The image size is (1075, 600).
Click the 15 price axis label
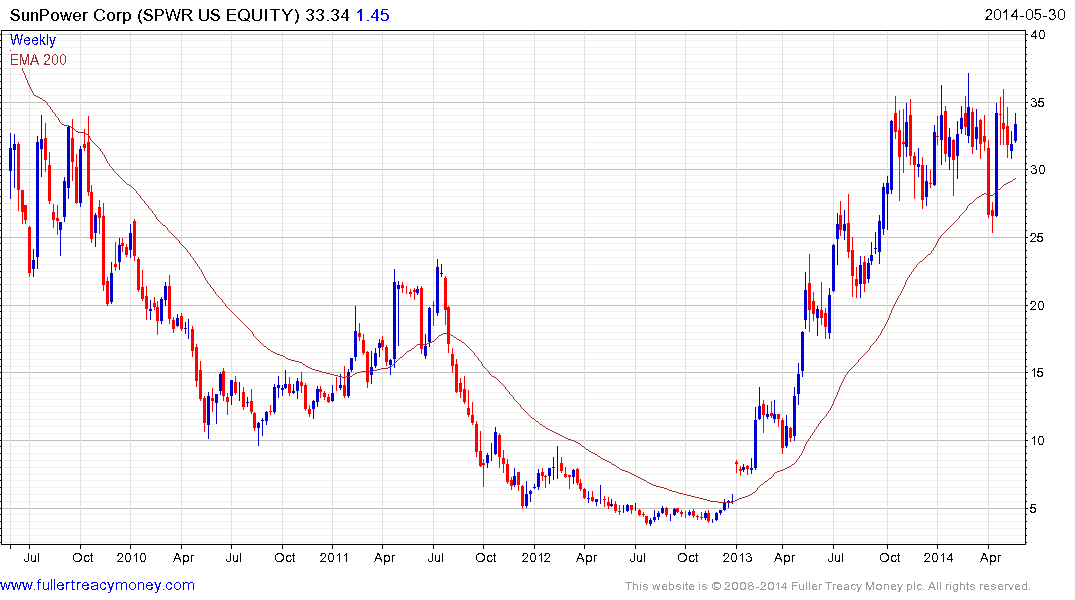(x=1038, y=373)
